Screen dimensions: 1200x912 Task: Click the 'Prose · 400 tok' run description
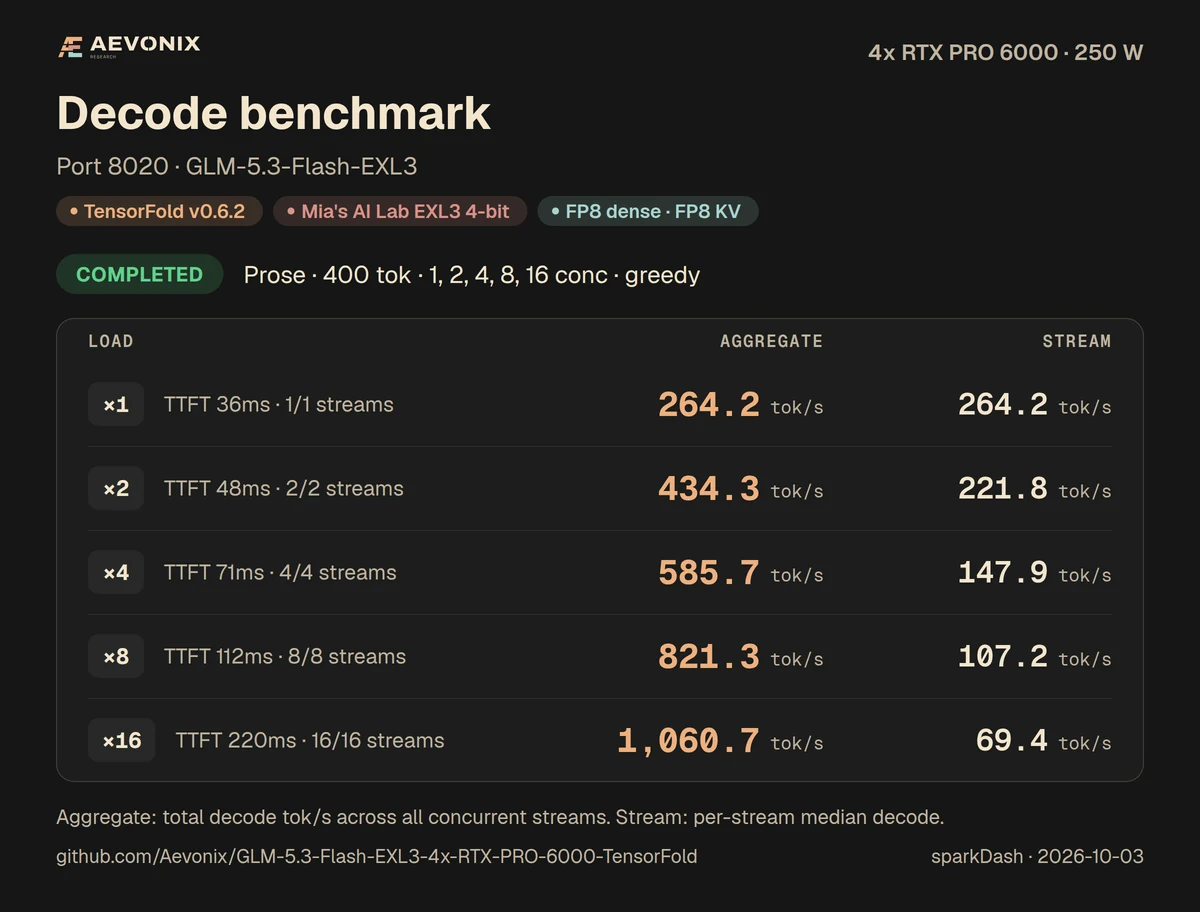tap(472, 275)
